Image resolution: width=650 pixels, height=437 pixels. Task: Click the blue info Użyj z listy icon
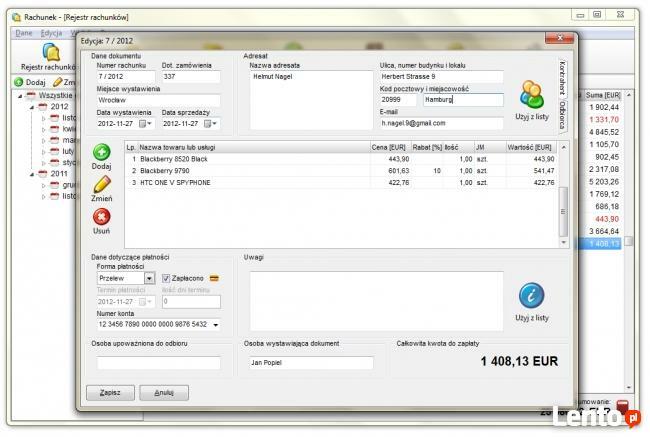(x=531, y=295)
